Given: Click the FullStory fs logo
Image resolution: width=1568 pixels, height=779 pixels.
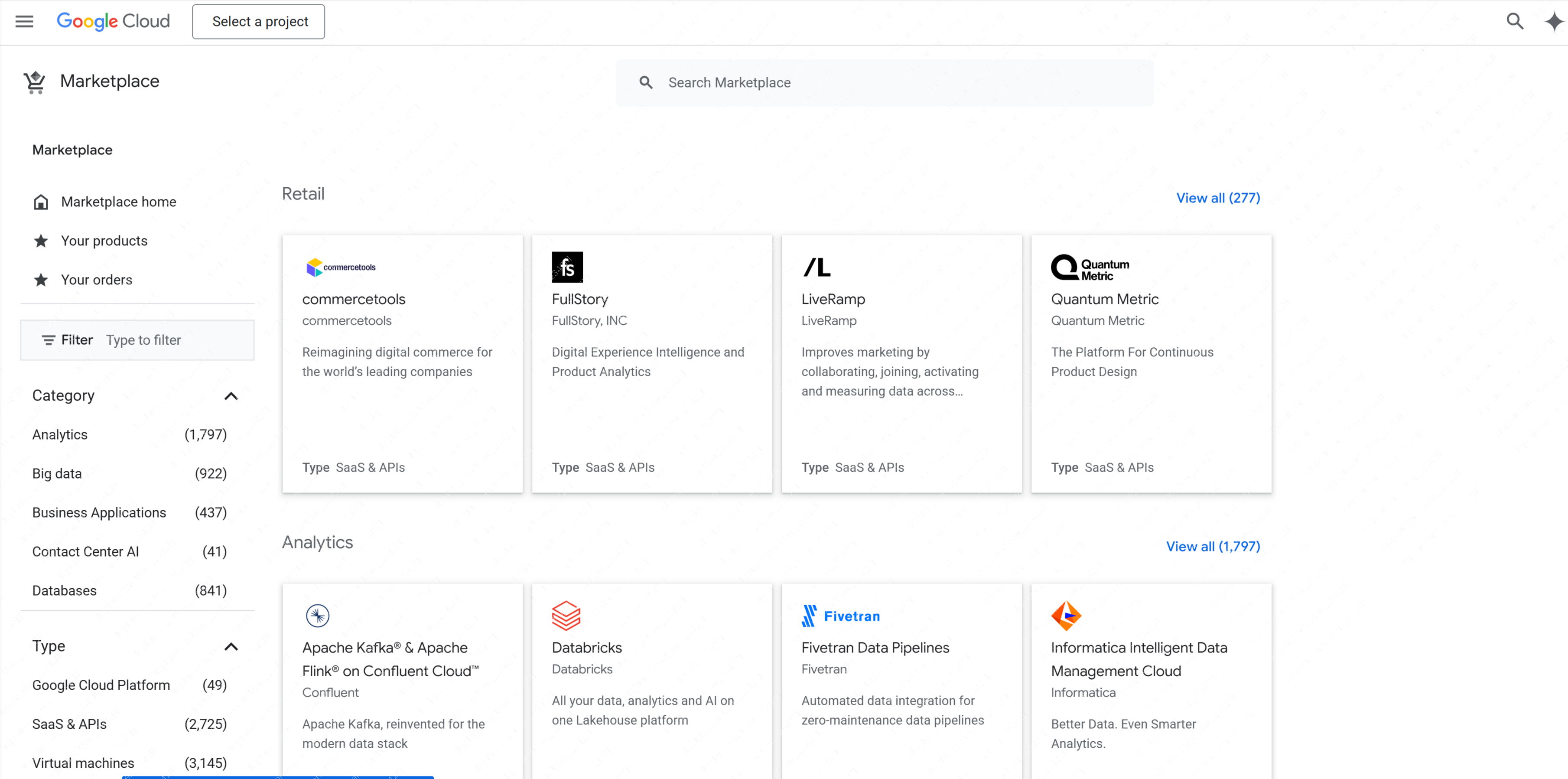Looking at the screenshot, I should (567, 267).
